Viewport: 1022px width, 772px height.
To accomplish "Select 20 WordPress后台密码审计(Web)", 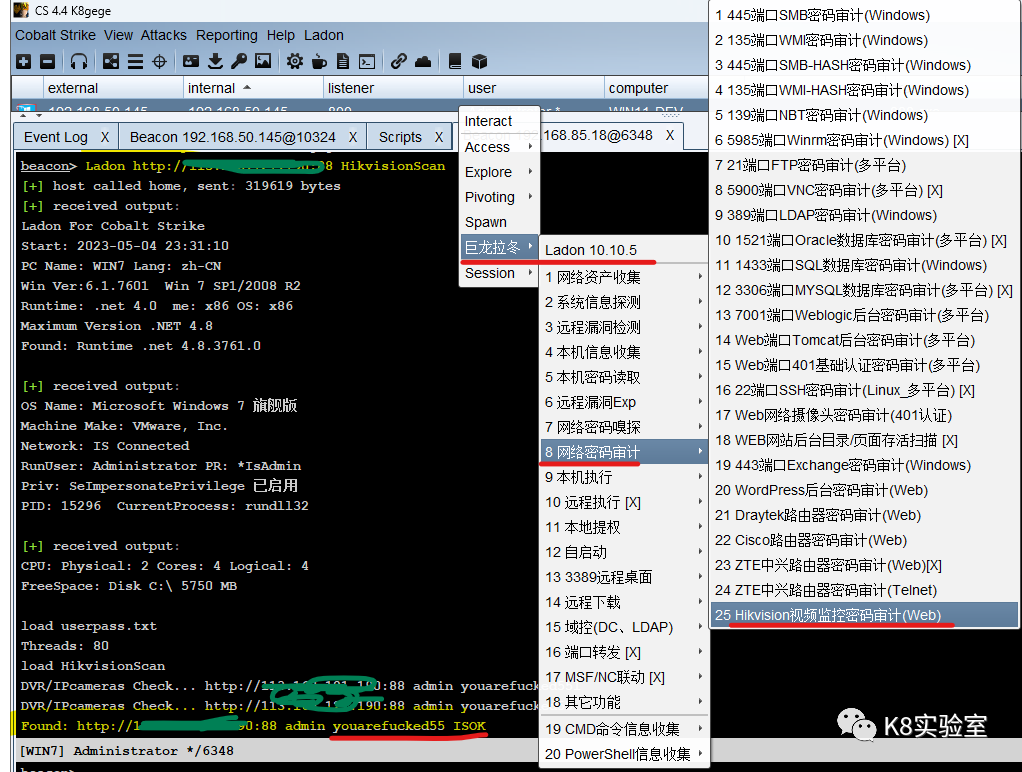I will pos(864,490).
